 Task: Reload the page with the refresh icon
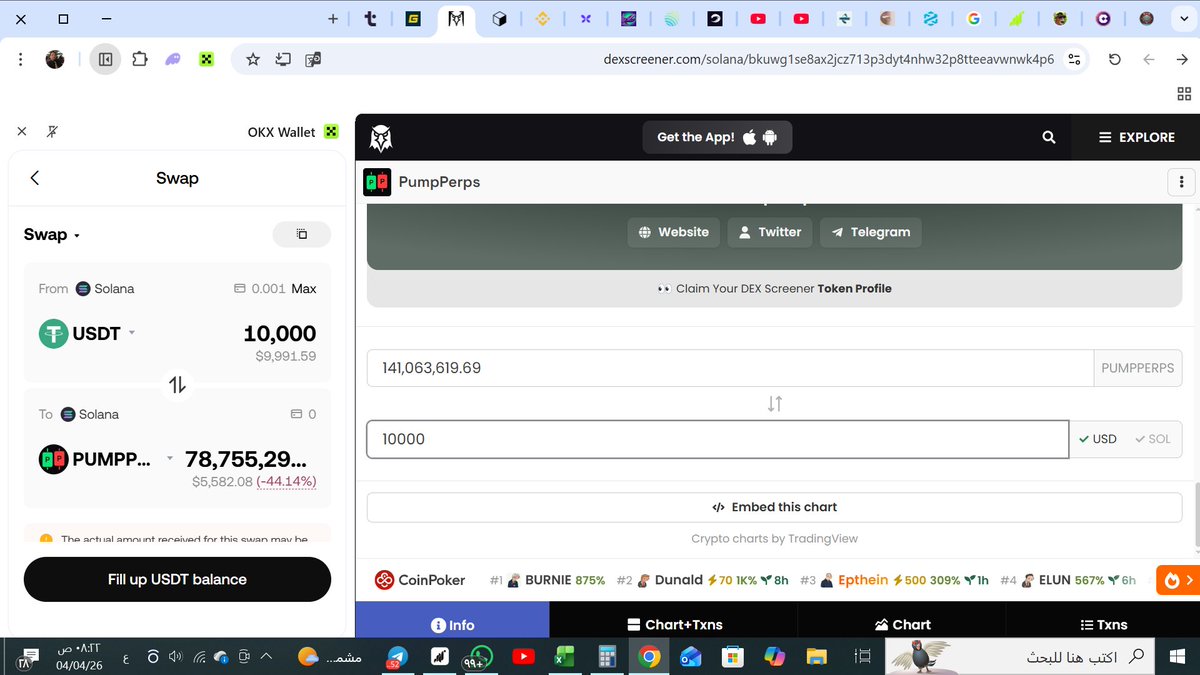click(x=1115, y=60)
